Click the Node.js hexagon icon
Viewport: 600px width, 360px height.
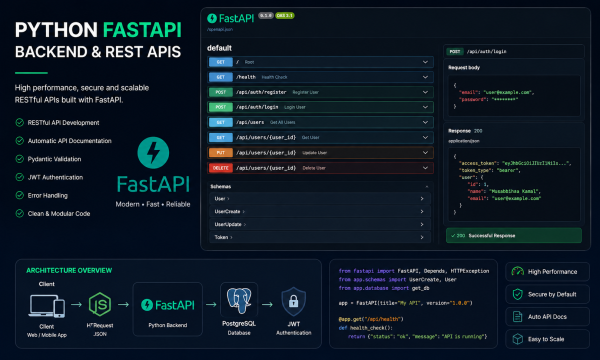[x=100, y=304]
